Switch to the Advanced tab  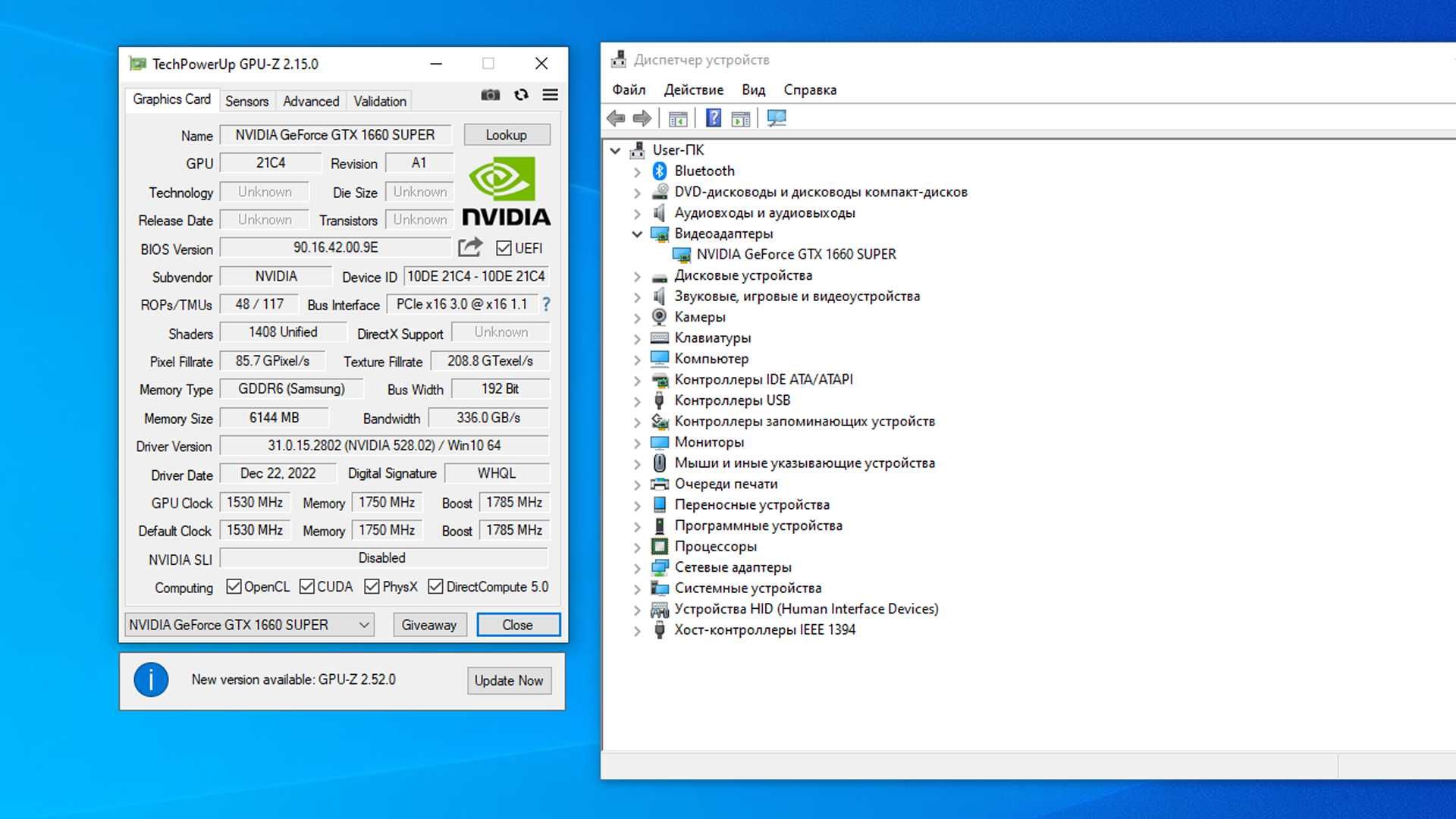(x=311, y=101)
